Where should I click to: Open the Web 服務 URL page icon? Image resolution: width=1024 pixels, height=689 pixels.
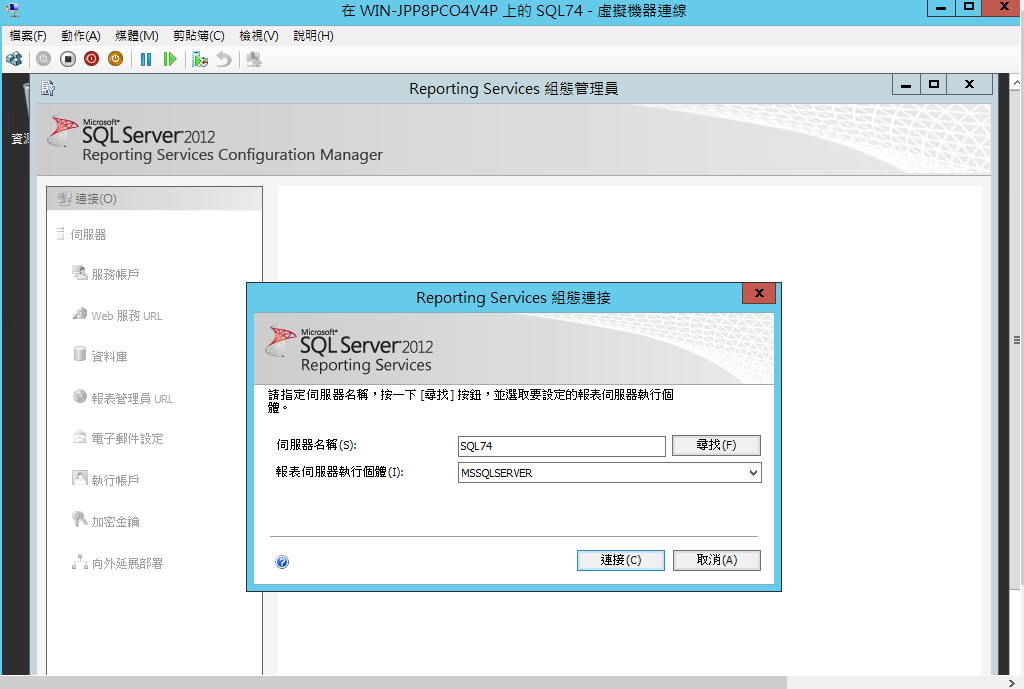click(x=80, y=314)
